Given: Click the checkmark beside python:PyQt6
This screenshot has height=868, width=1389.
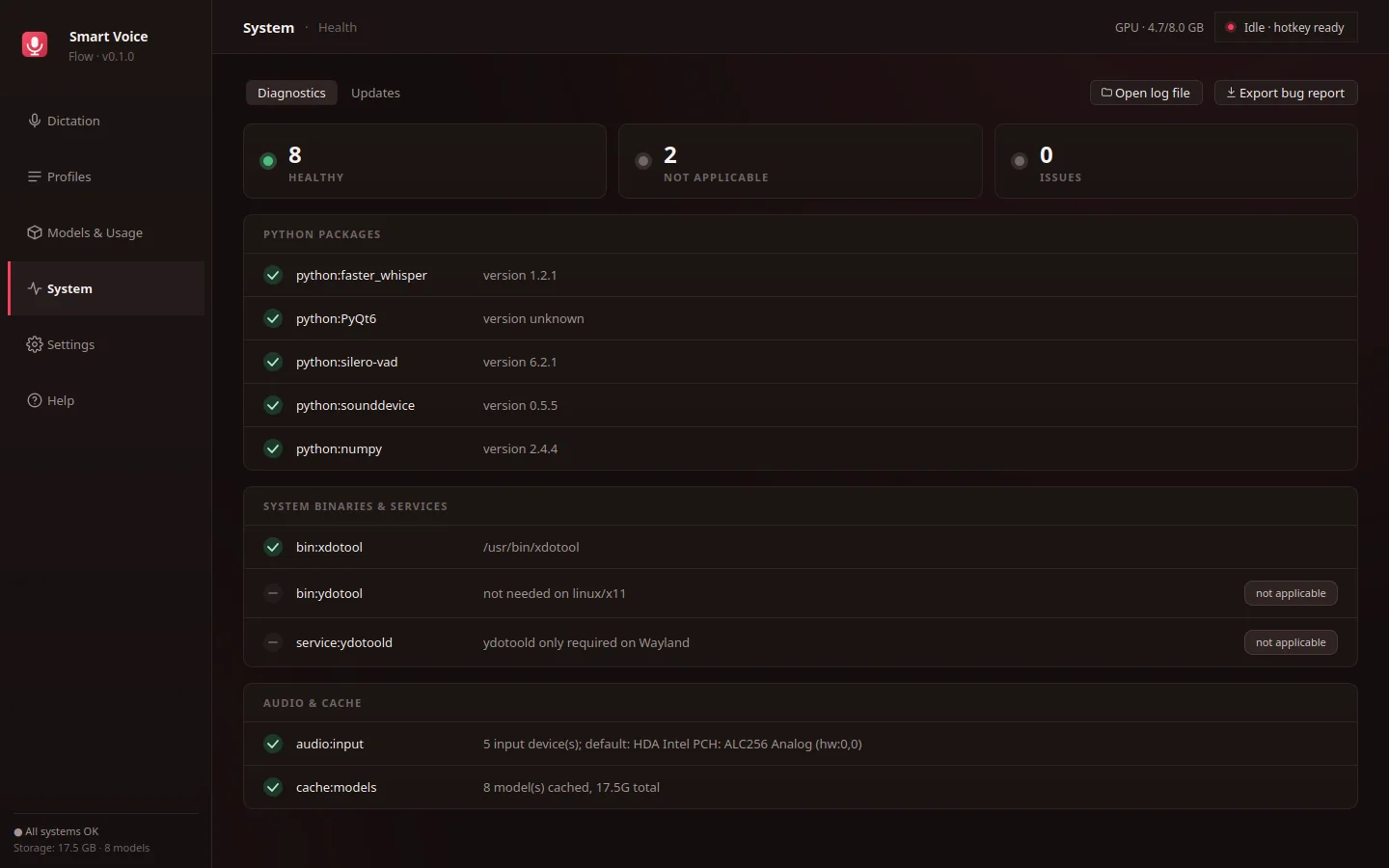Looking at the screenshot, I should [273, 318].
